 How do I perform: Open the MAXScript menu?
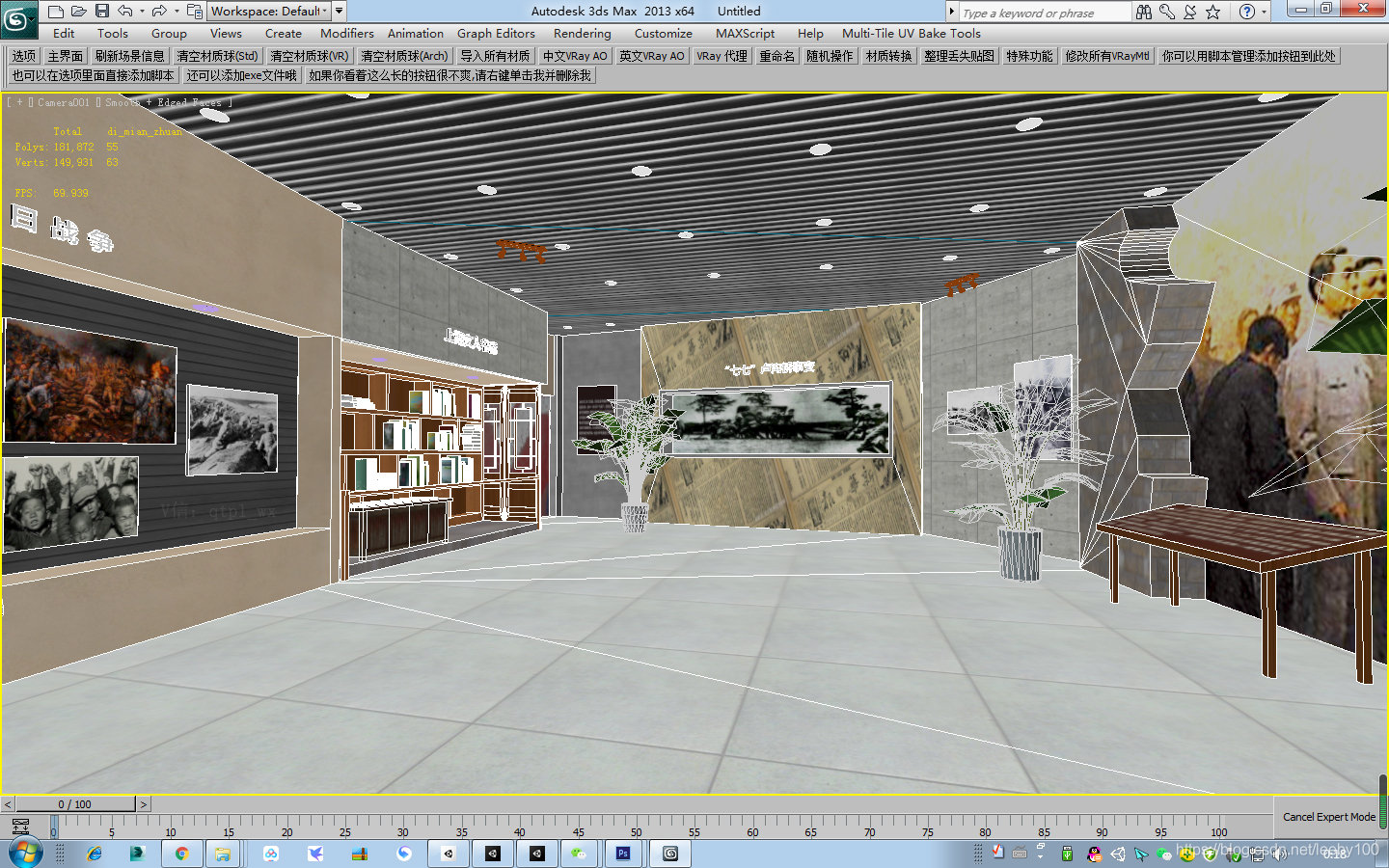click(x=745, y=33)
